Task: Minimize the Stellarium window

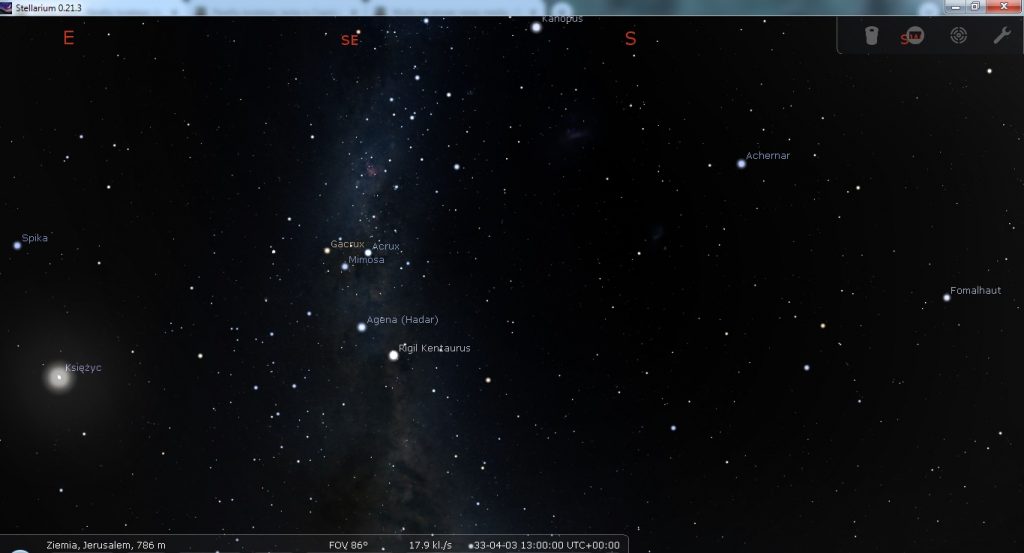Action: pos(955,7)
